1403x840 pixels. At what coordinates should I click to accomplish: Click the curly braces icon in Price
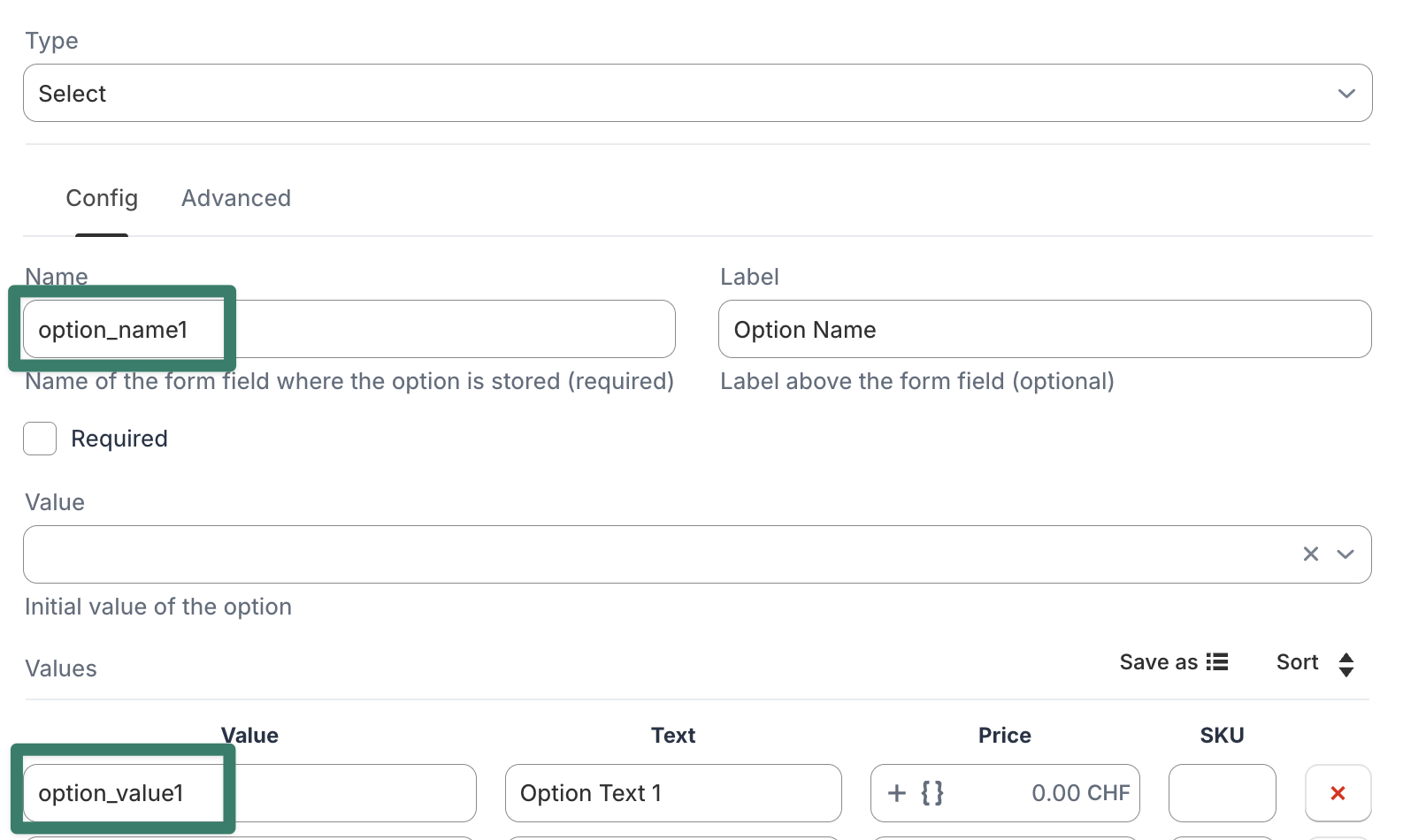[x=932, y=793]
